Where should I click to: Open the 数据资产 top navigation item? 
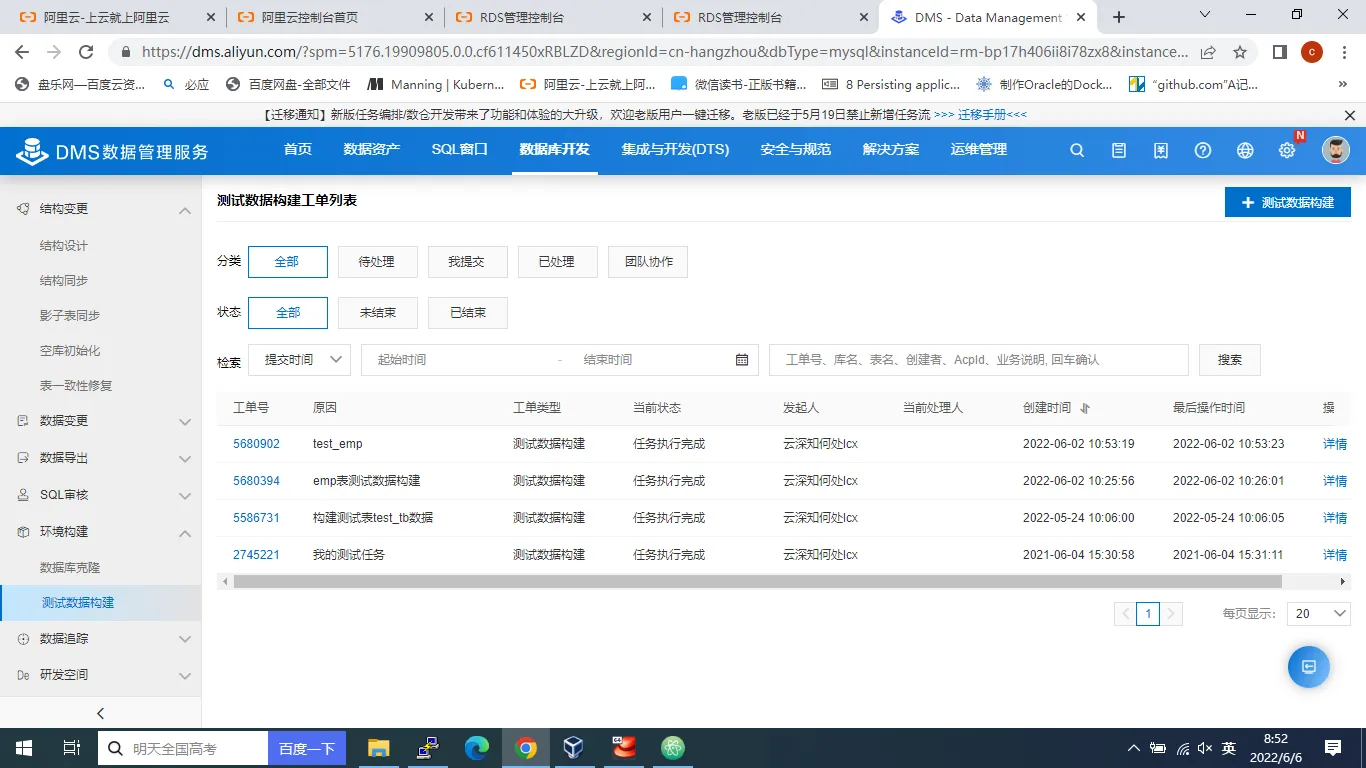click(x=372, y=150)
